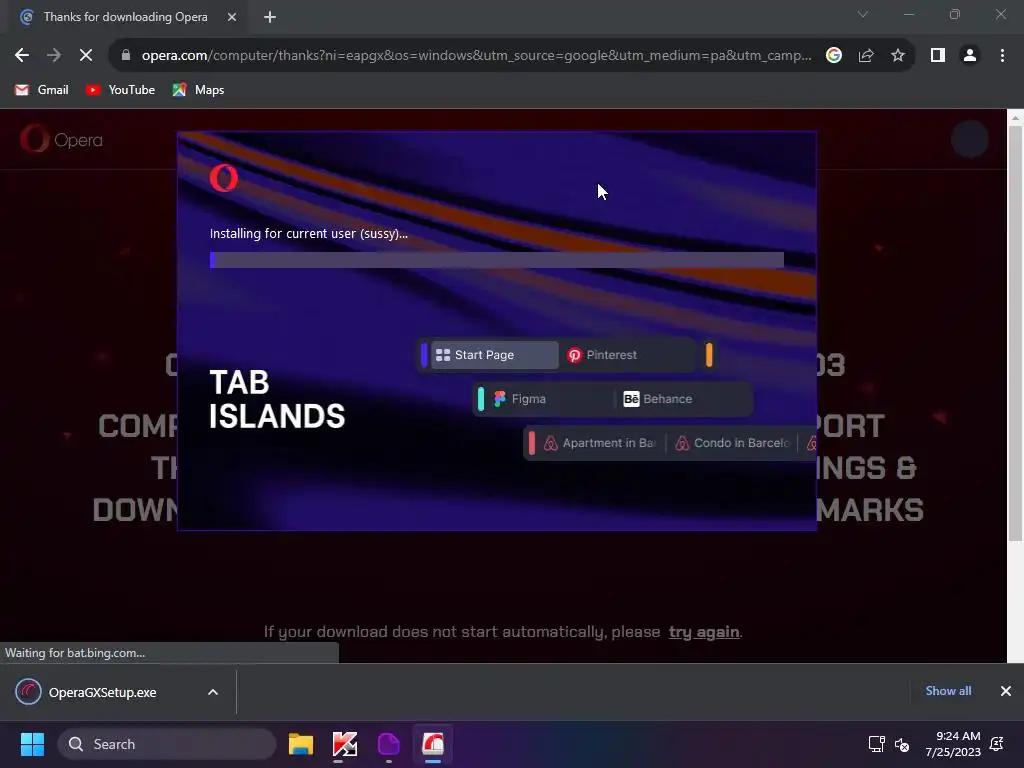Screen dimensions: 1024x768
Task: Toggle the browser side panel icon
Action: 938,56
